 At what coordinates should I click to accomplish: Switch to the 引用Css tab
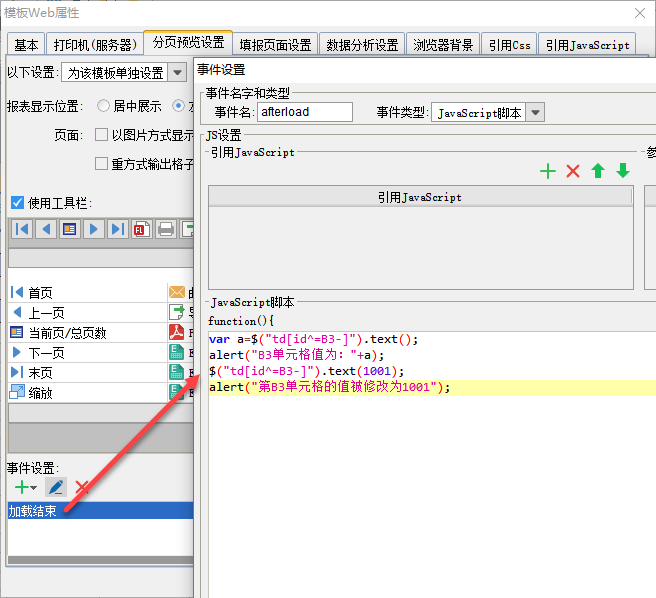(509, 44)
